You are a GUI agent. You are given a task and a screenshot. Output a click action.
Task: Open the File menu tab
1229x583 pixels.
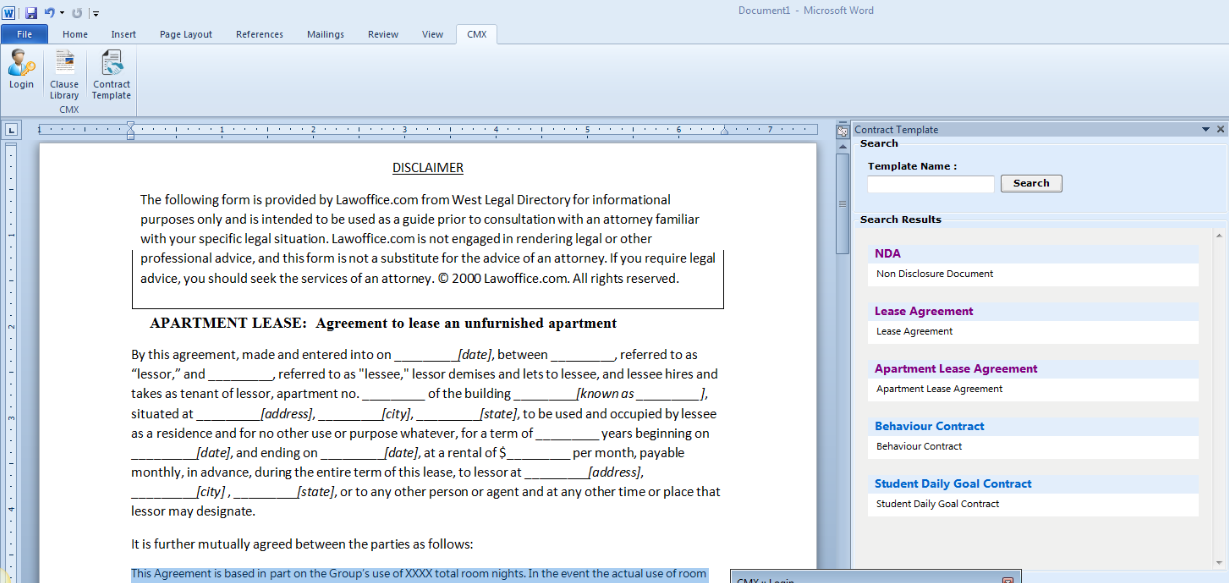pos(24,34)
